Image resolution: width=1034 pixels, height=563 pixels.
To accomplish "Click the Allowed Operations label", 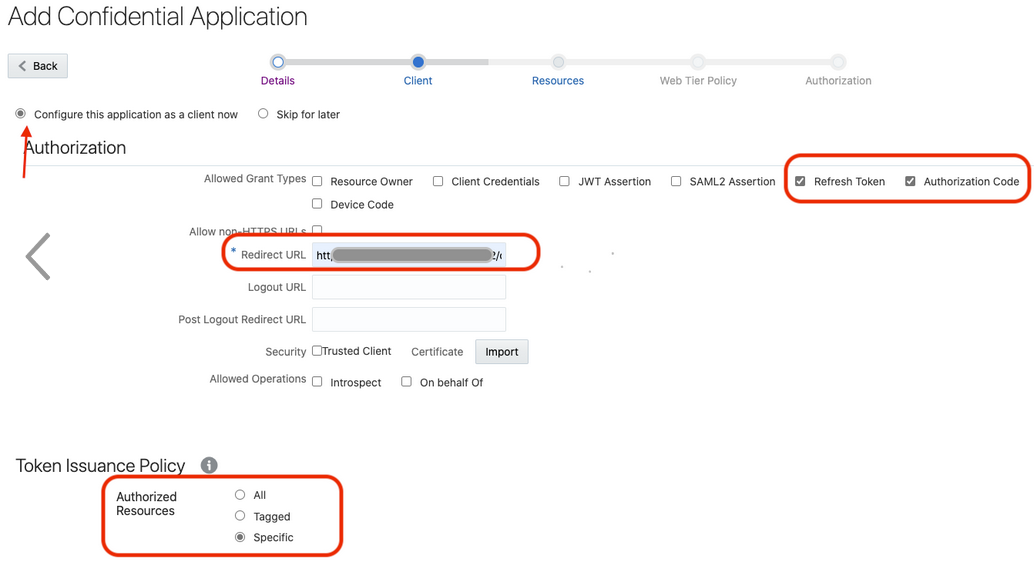I will point(258,379).
